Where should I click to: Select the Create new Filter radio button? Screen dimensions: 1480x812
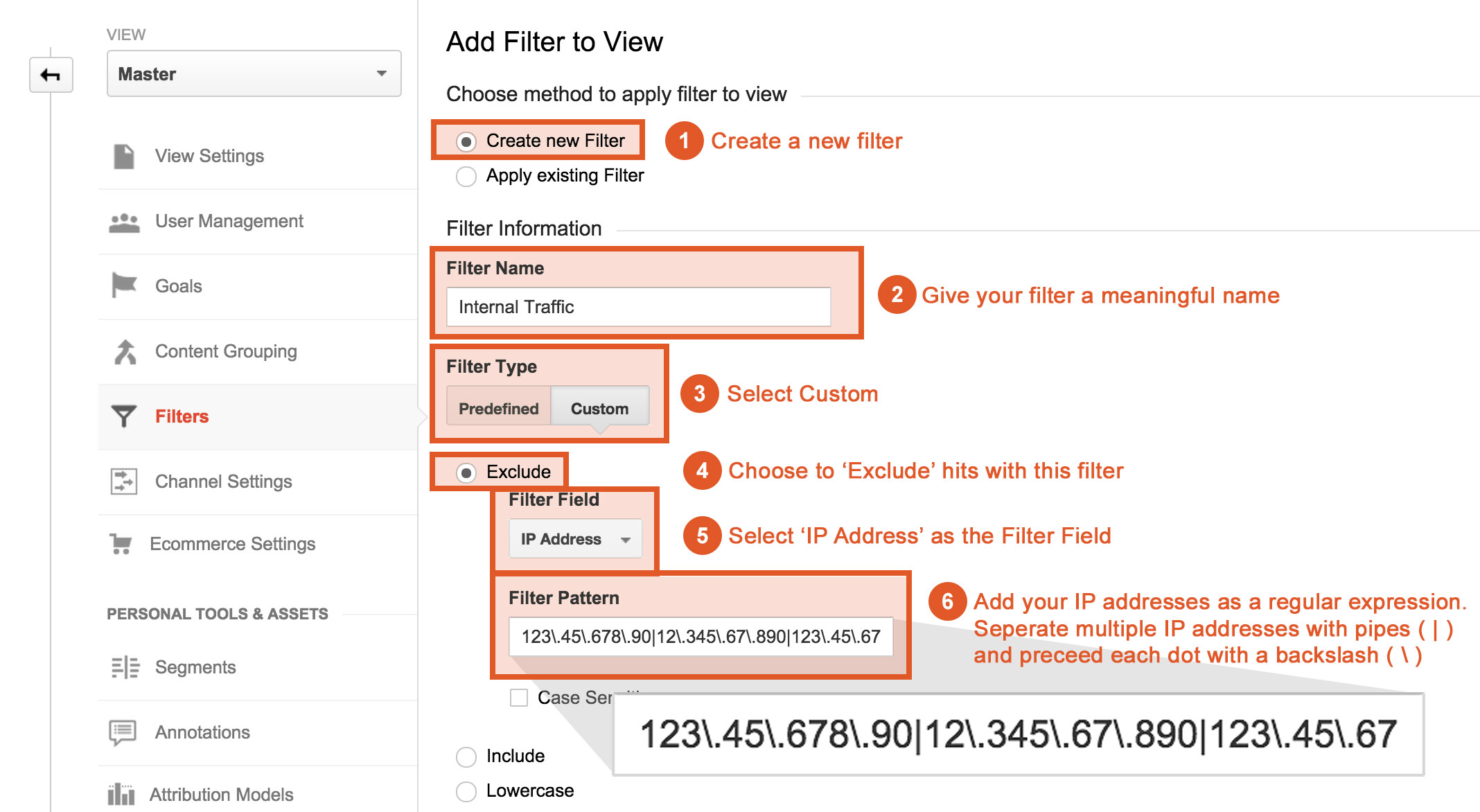pyautogui.click(x=466, y=142)
